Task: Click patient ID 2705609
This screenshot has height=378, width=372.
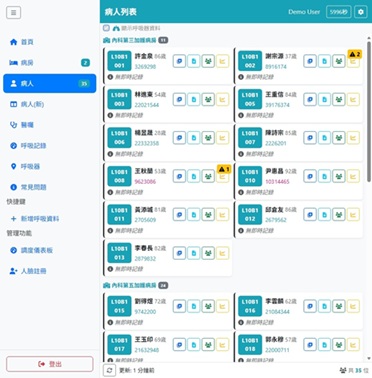Action: 145,220
